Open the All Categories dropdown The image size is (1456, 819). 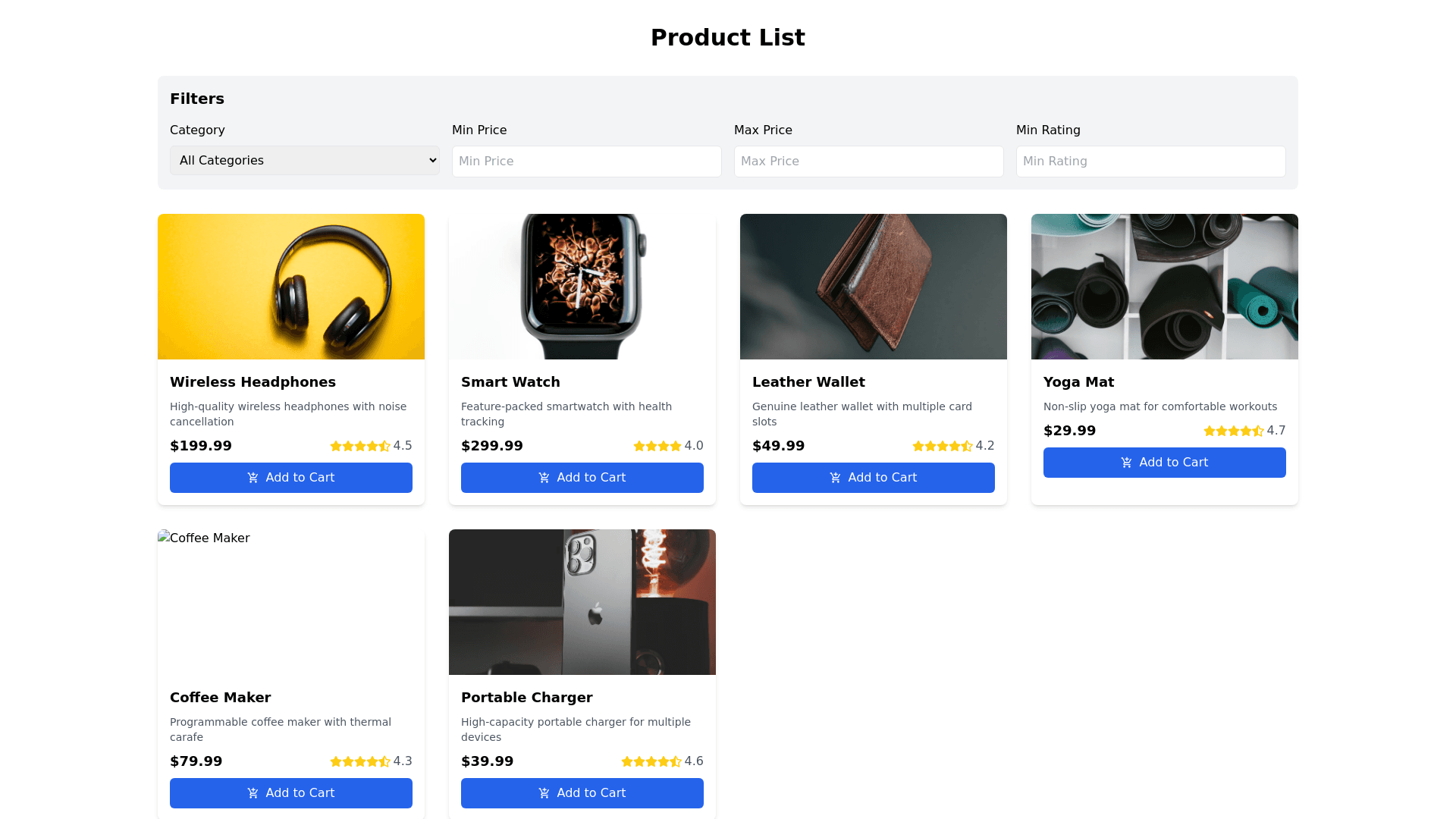coord(305,161)
